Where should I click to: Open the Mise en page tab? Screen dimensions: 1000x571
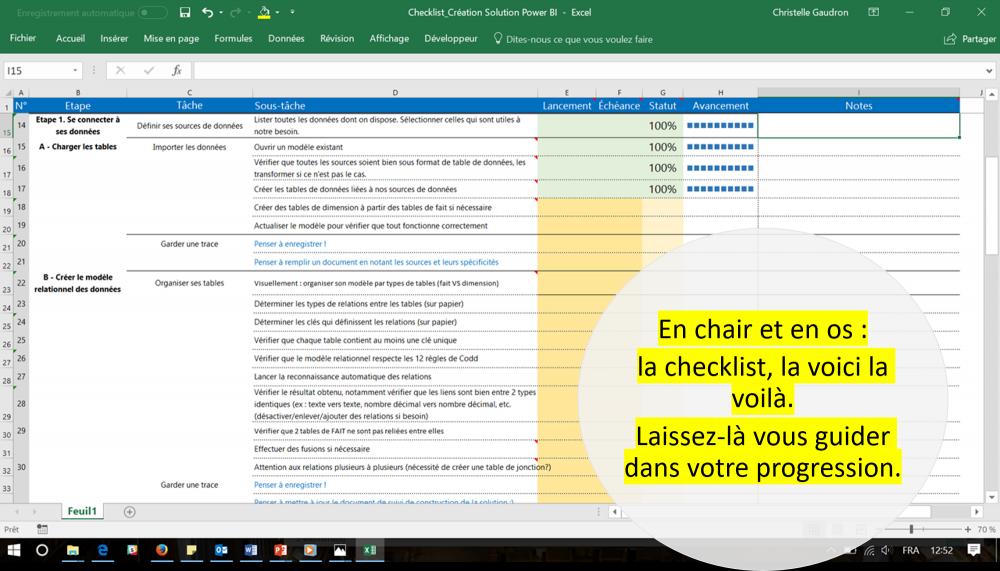(x=171, y=38)
